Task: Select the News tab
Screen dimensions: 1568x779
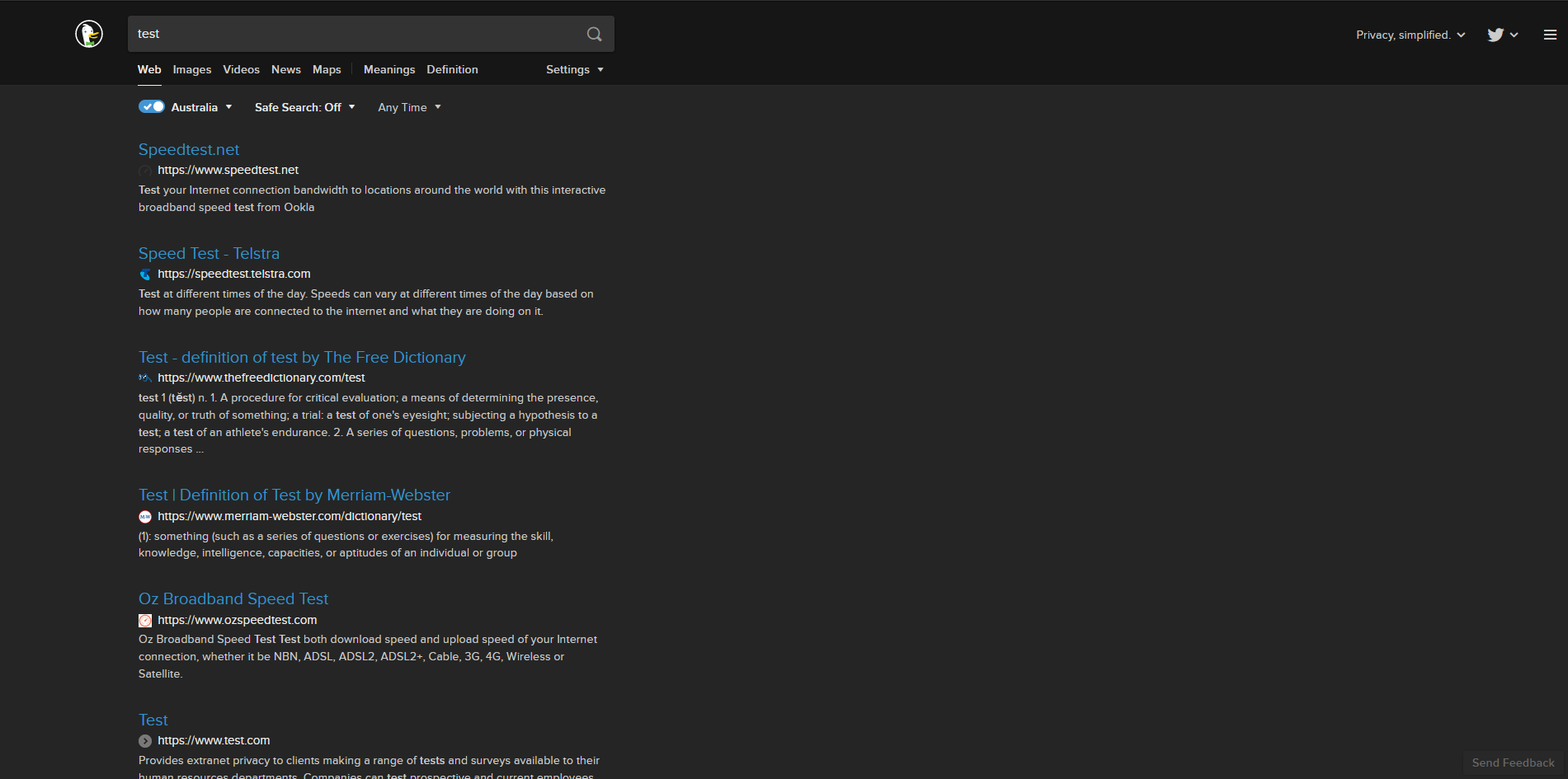Action: [285, 69]
